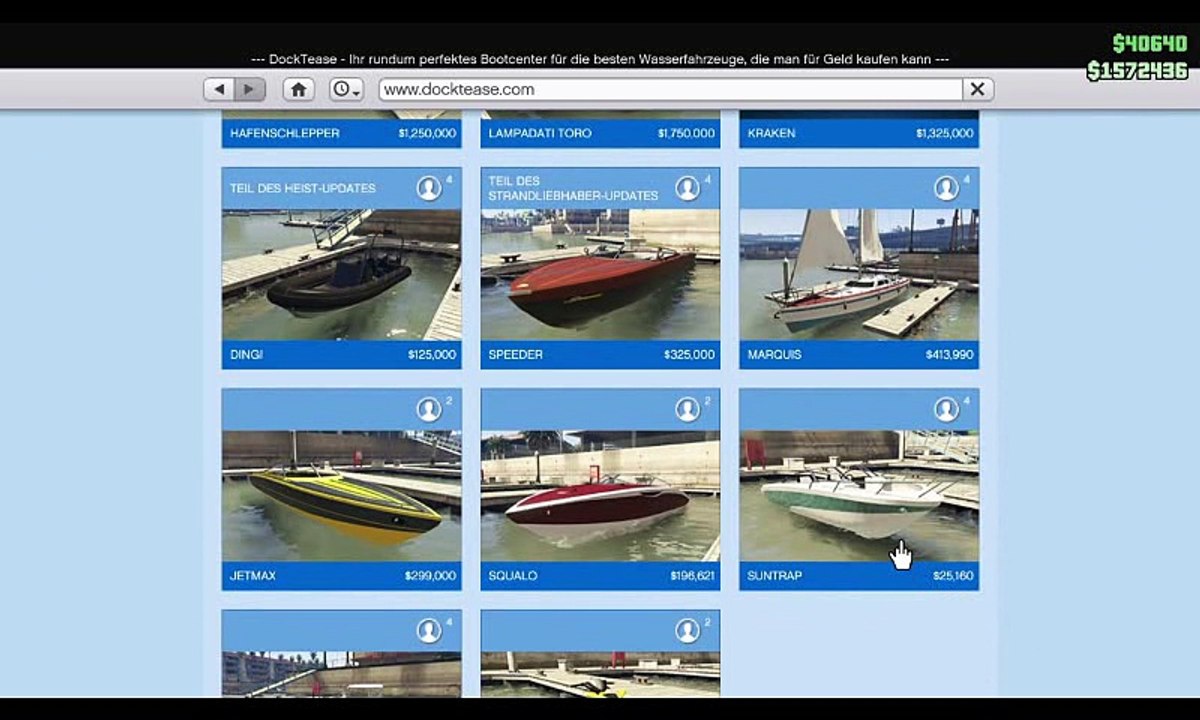Click the $1,325,000 Kraken price
1200x720 pixels.
coord(944,133)
